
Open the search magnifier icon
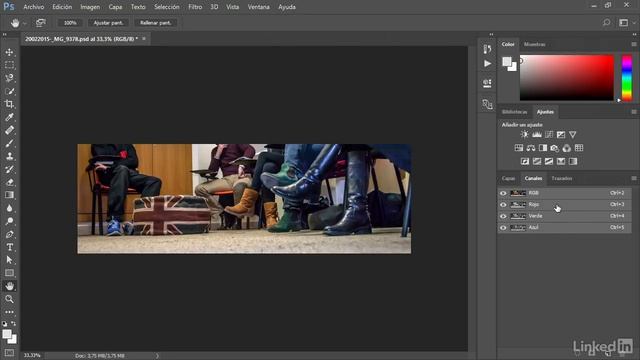pos(607,23)
